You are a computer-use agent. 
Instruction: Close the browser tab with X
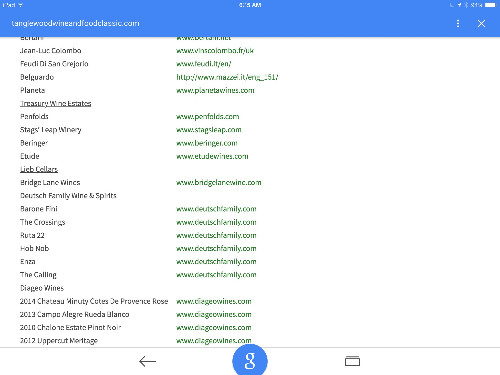click(481, 23)
